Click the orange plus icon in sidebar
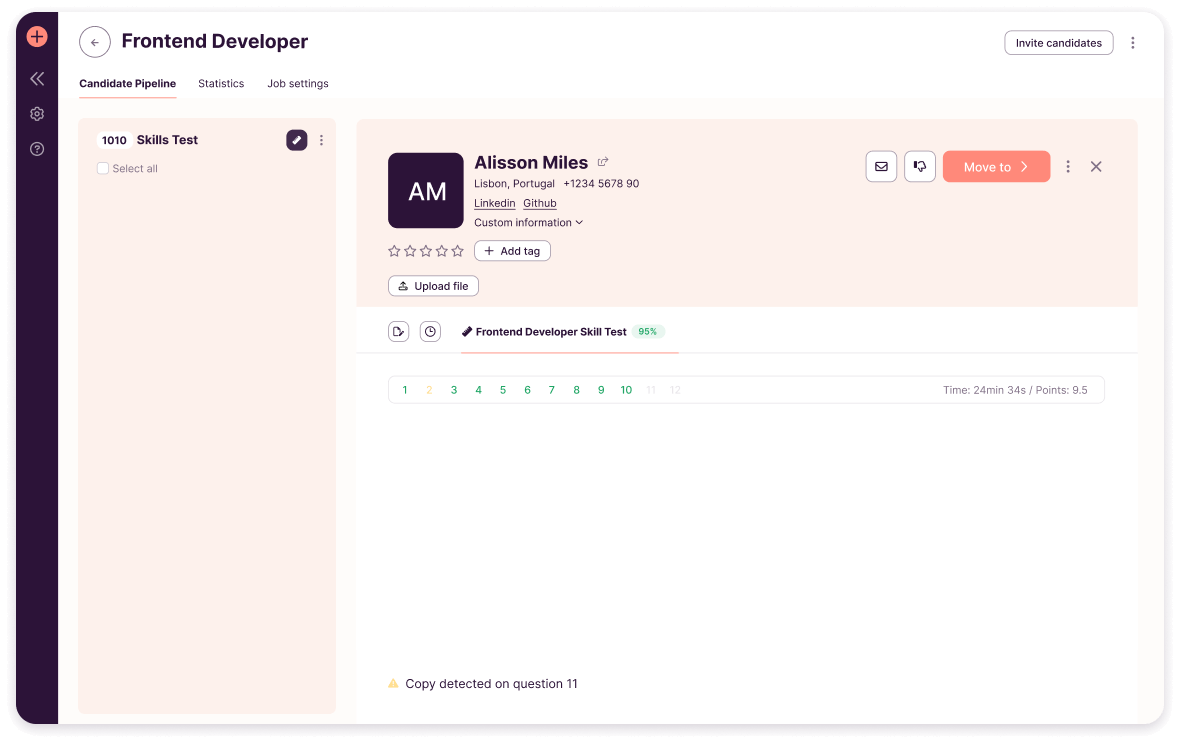The height and width of the screenshot is (742, 1179). (x=37, y=37)
